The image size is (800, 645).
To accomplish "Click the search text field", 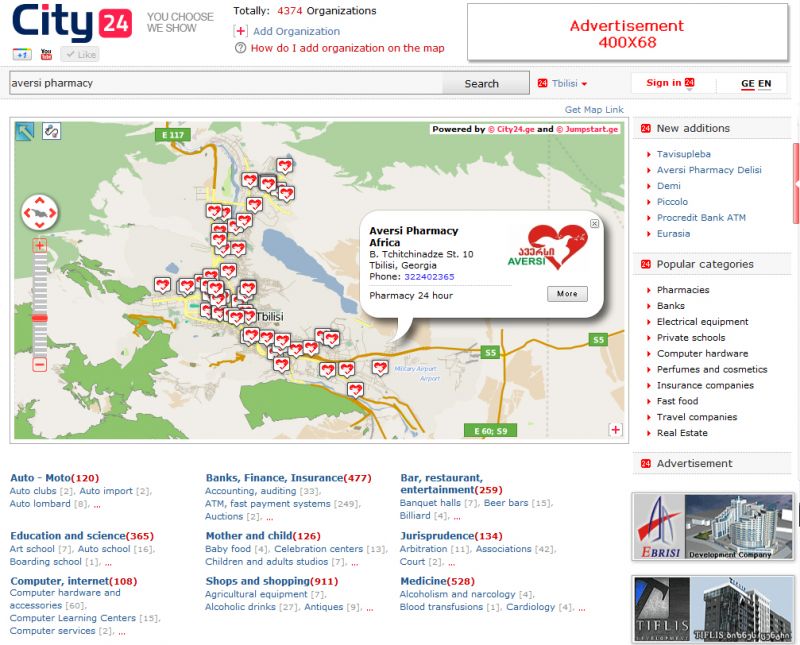I will [x=225, y=83].
